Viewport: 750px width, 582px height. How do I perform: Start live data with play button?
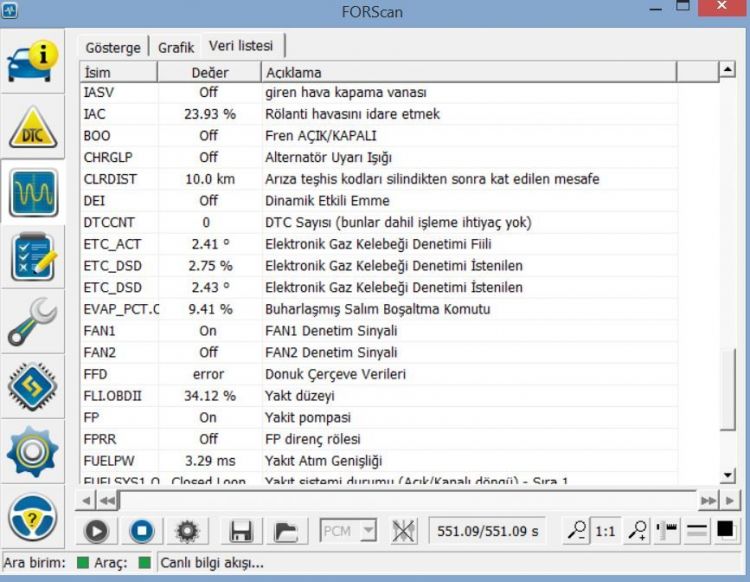tap(96, 531)
